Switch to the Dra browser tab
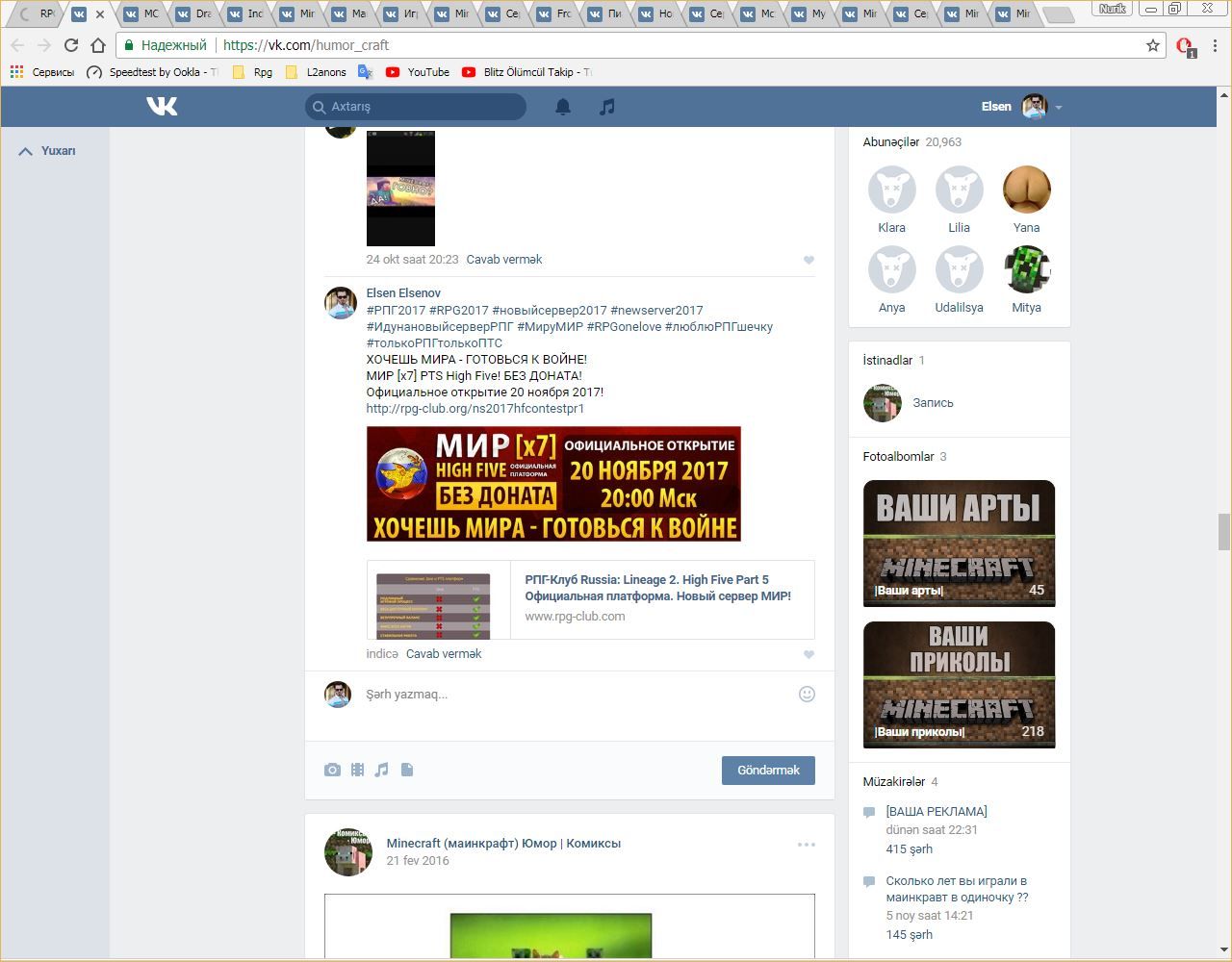The height and width of the screenshot is (962, 1232). [194, 13]
